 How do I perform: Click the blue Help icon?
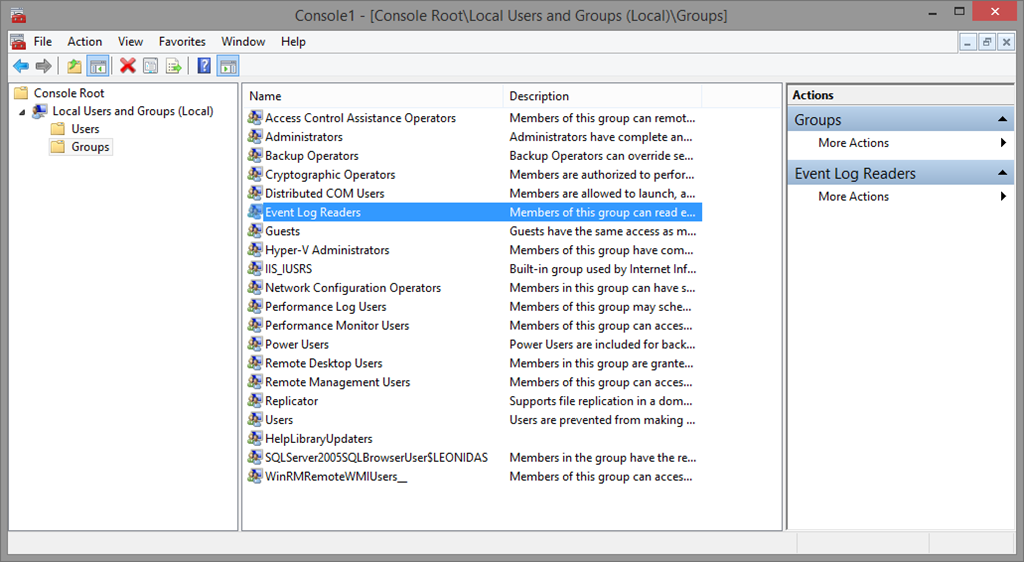204,66
